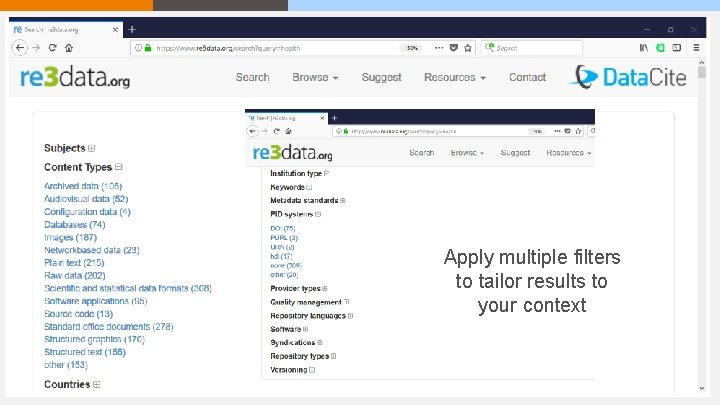Expand Metadata standards in inset screenshot
The image size is (720, 405).
(x=343, y=201)
